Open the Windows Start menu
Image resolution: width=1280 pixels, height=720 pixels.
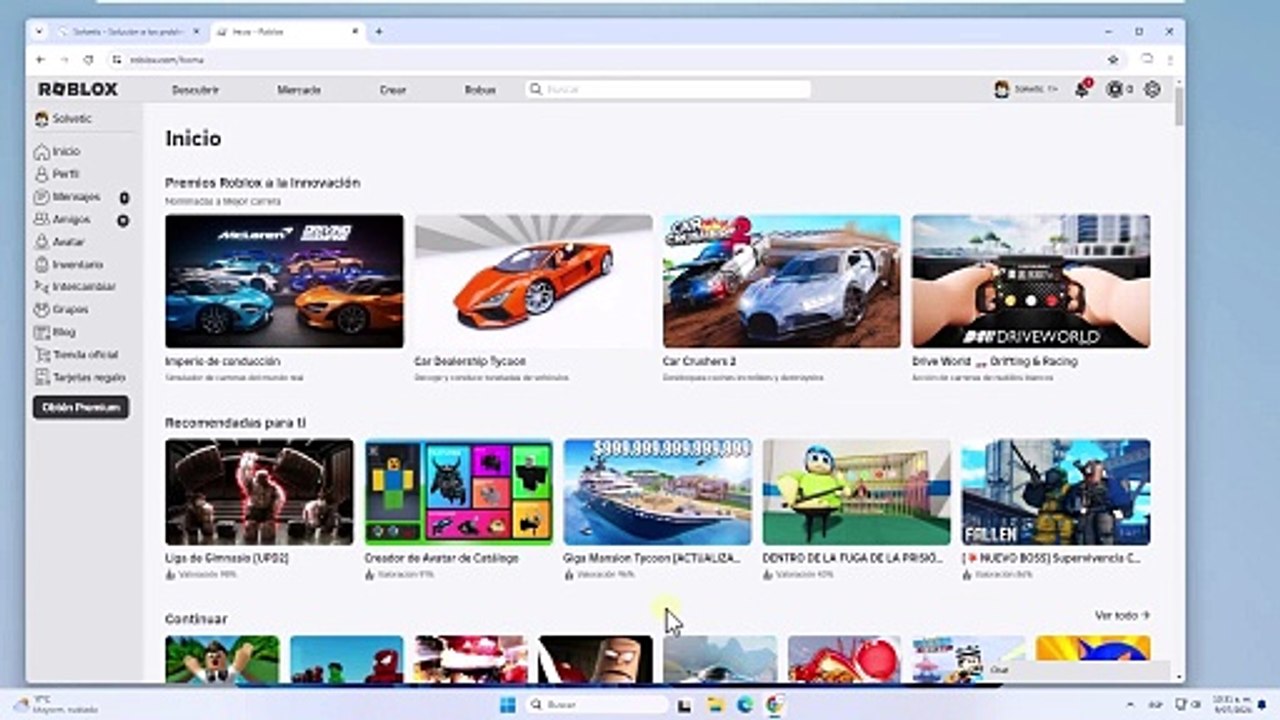[x=507, y=705]
